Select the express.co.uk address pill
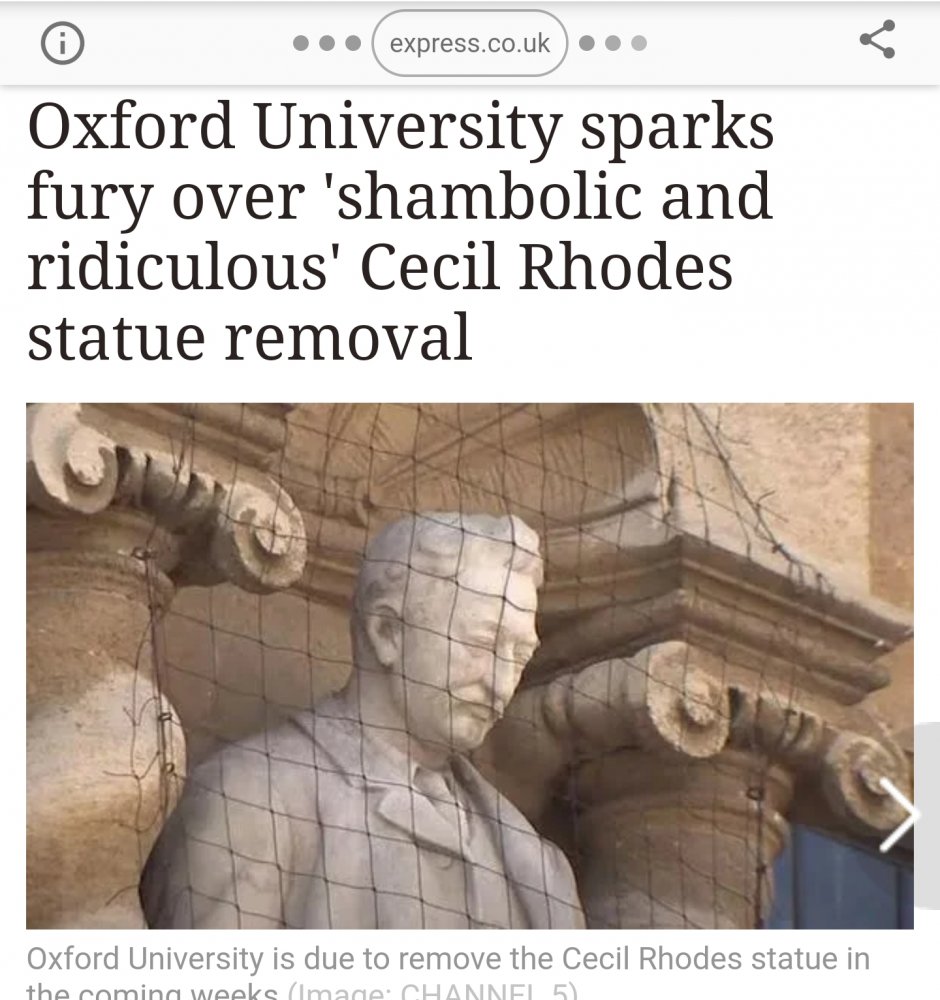The width and height of the screenshot is (940, 1000). coord(469,43)
